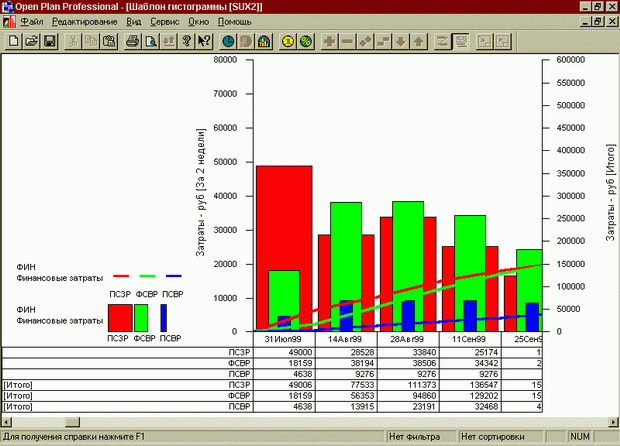Screen dimensions: 620x446
Task: Click the Open file folder icon
Action: (x=32, y=42)
